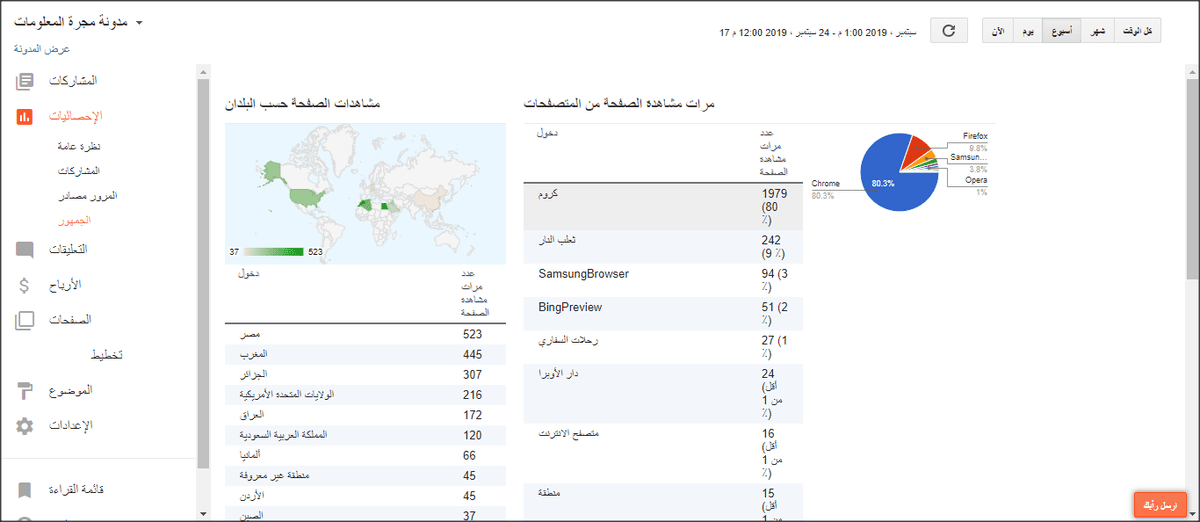This screenshot has height=522, width=1200.
Task: Click the 523 page views value
Action: pyautogui.click(x=473, y=335)
